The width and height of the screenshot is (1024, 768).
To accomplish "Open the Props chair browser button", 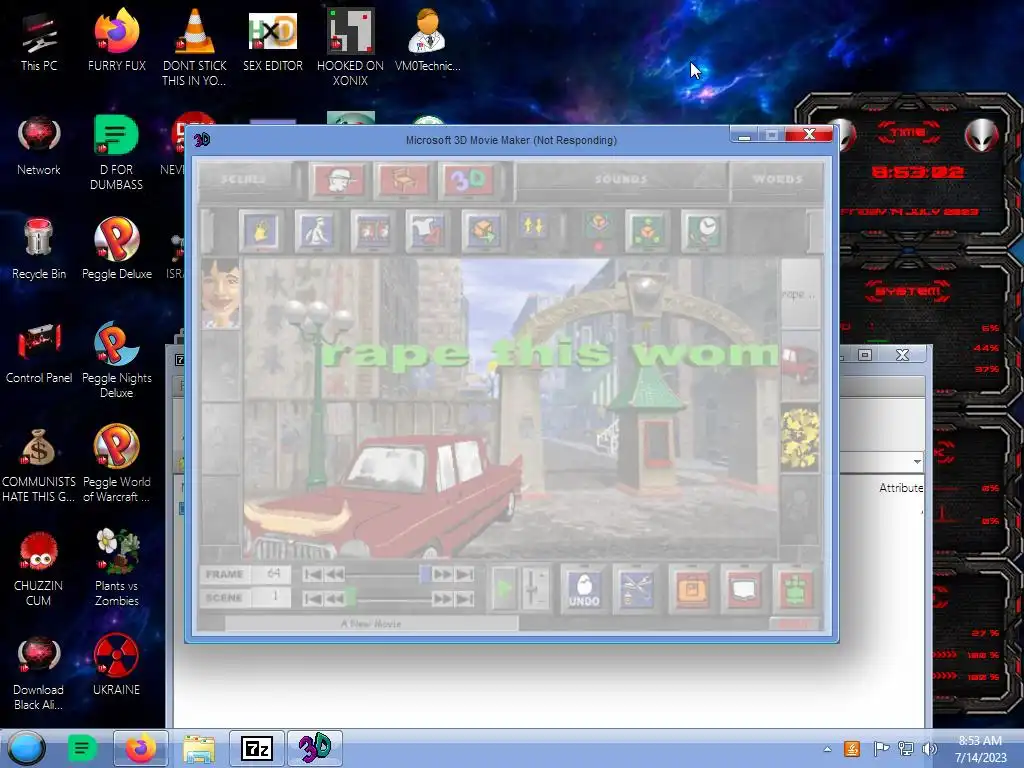I will [x=404, y=180].
